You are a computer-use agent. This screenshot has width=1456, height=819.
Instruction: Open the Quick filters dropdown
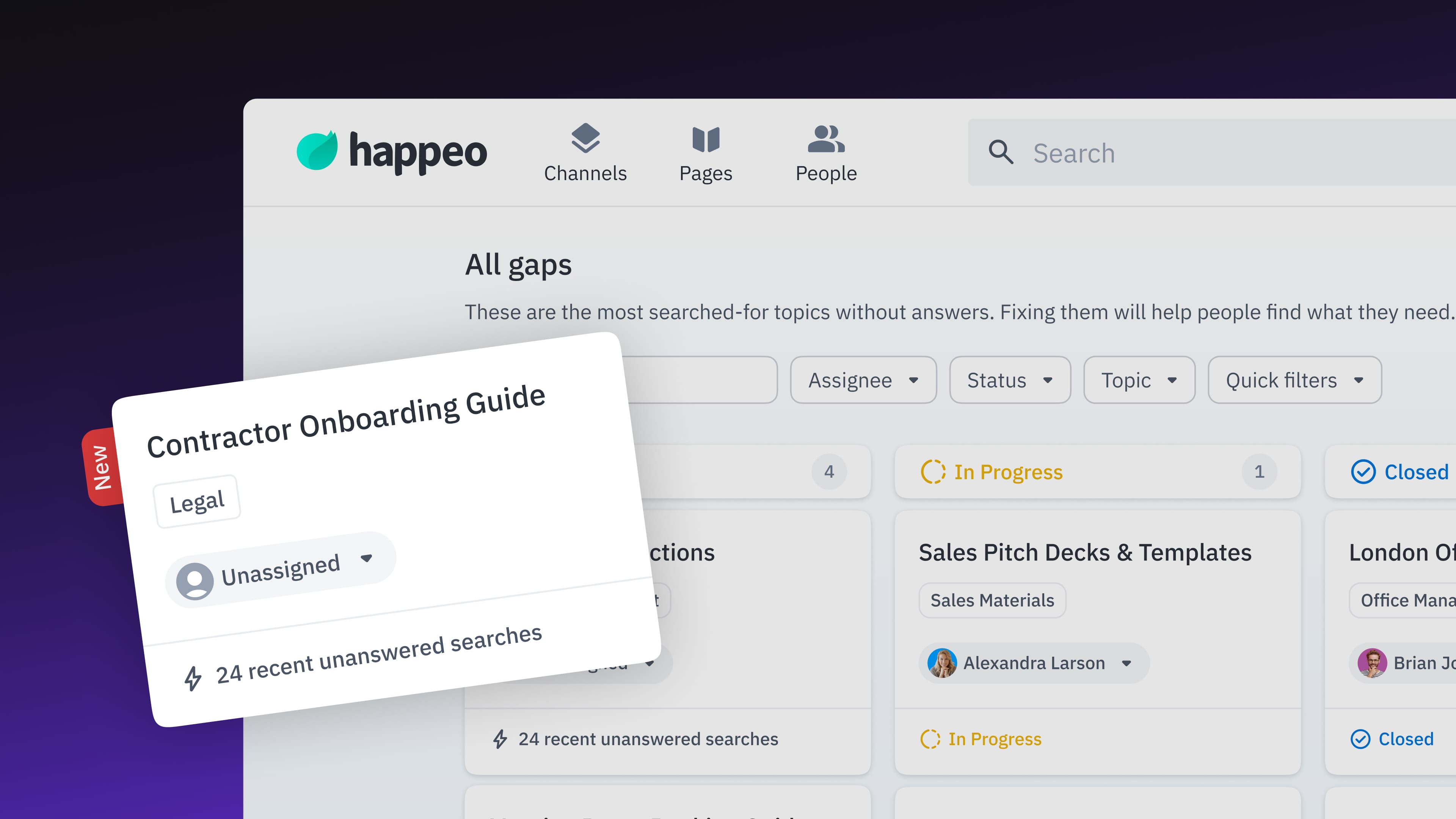[1294, 380]
